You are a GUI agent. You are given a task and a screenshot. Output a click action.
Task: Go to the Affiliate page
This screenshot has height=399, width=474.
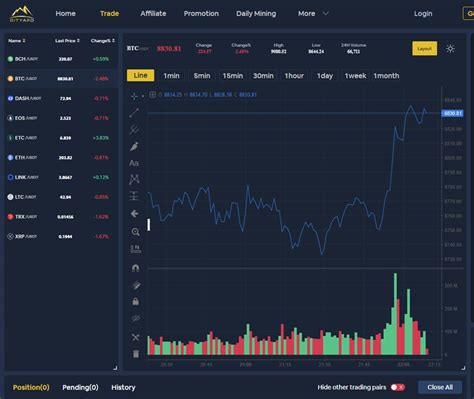pyautogui.click(x=153, y=14)
